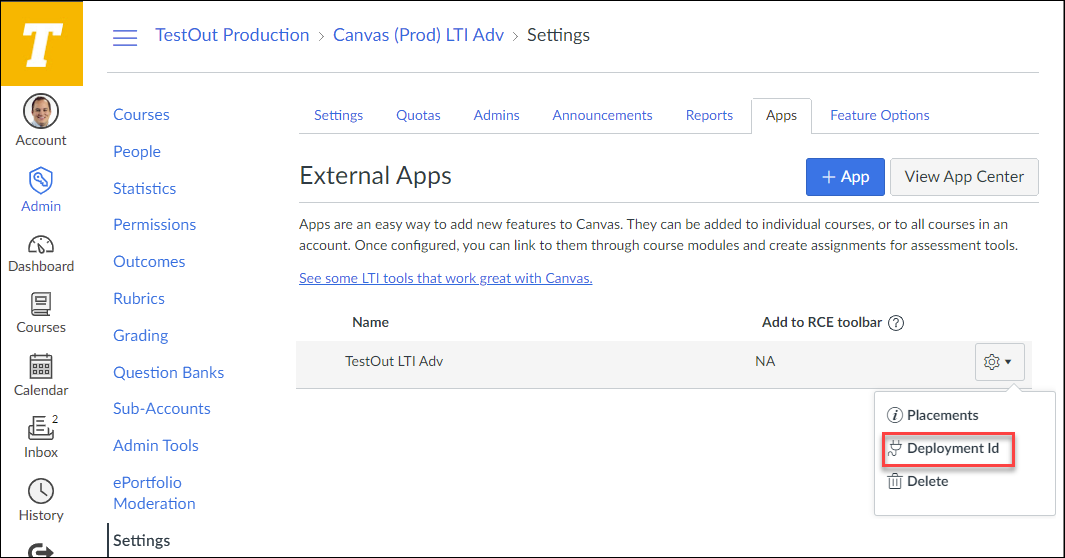Switch to the Reports tab
The height and width of the screenshot is (558, 1065).
click(709, 115)
